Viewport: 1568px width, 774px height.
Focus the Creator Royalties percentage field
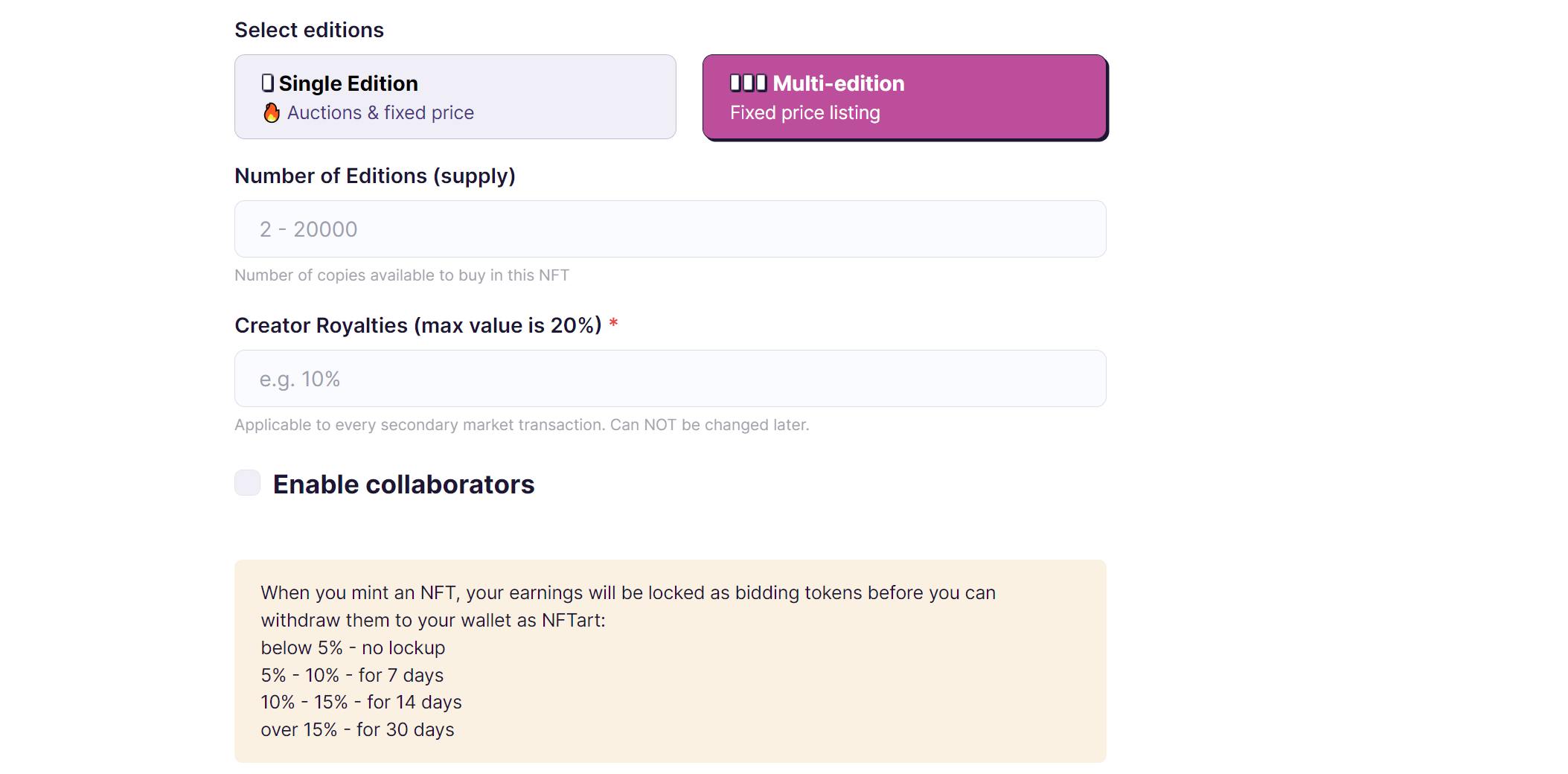tap(670, 378)
